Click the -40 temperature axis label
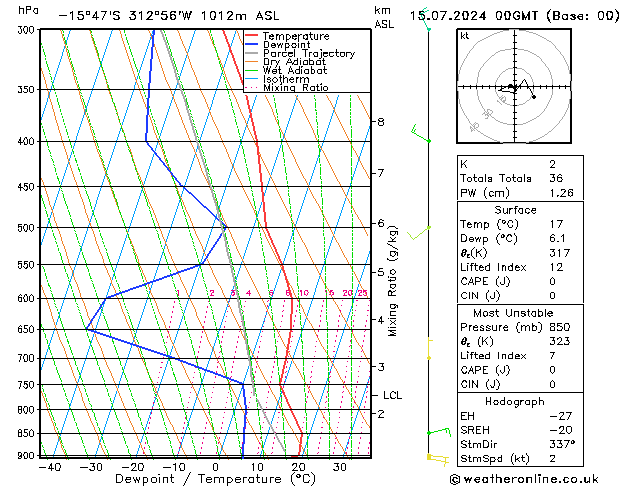The image size is (629, 486). click(x=50, y=467)
